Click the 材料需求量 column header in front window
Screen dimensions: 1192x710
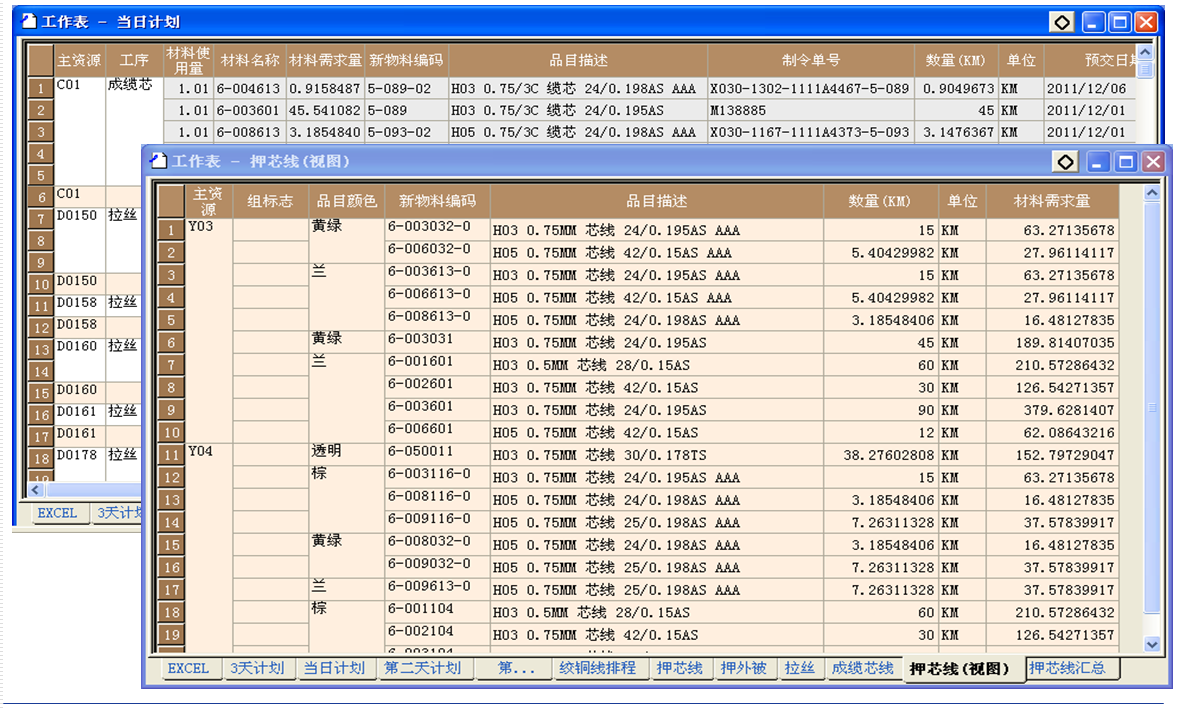tap(1051, 201)
